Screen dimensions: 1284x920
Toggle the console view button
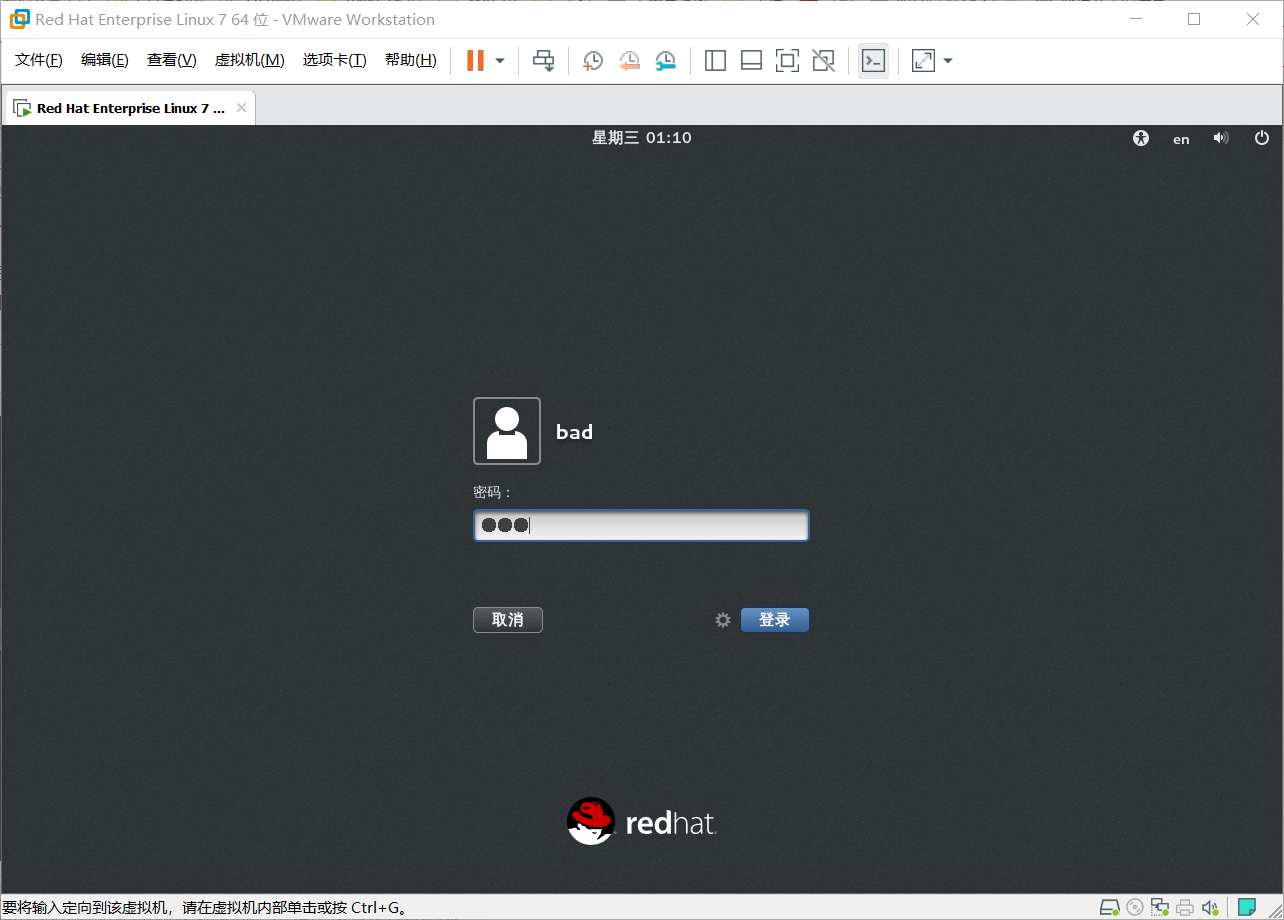coord(873,61)
